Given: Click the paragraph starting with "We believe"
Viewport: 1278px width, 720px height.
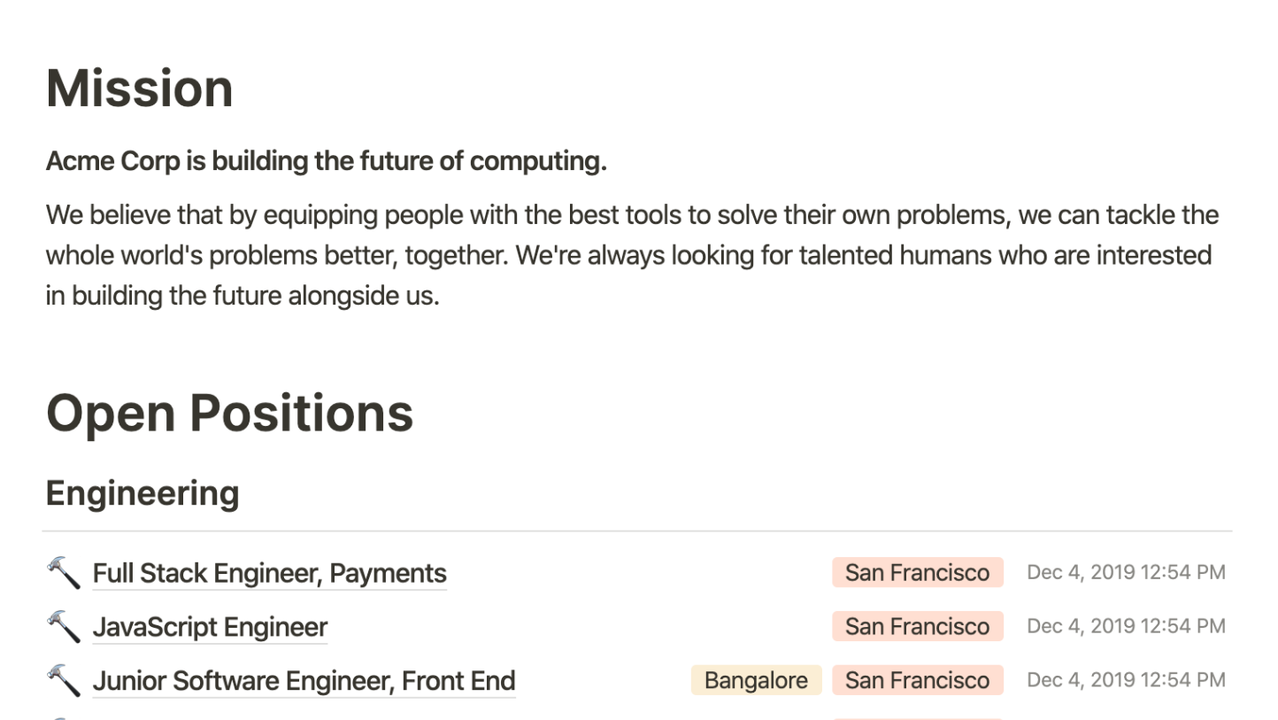Looking at the screenshot, I should [630, 255].
